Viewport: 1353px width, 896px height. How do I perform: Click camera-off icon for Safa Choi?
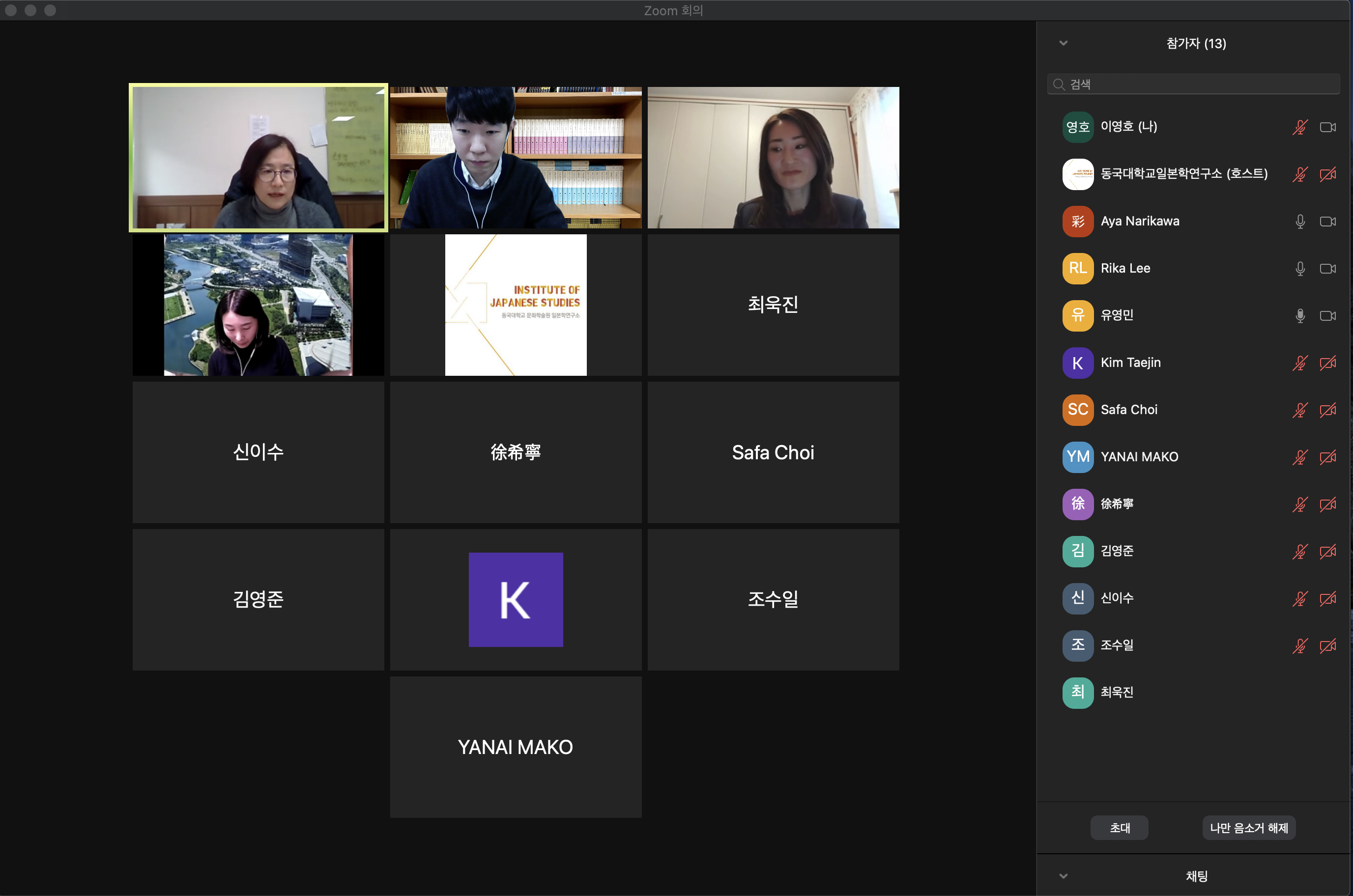tap(1327, 410)
